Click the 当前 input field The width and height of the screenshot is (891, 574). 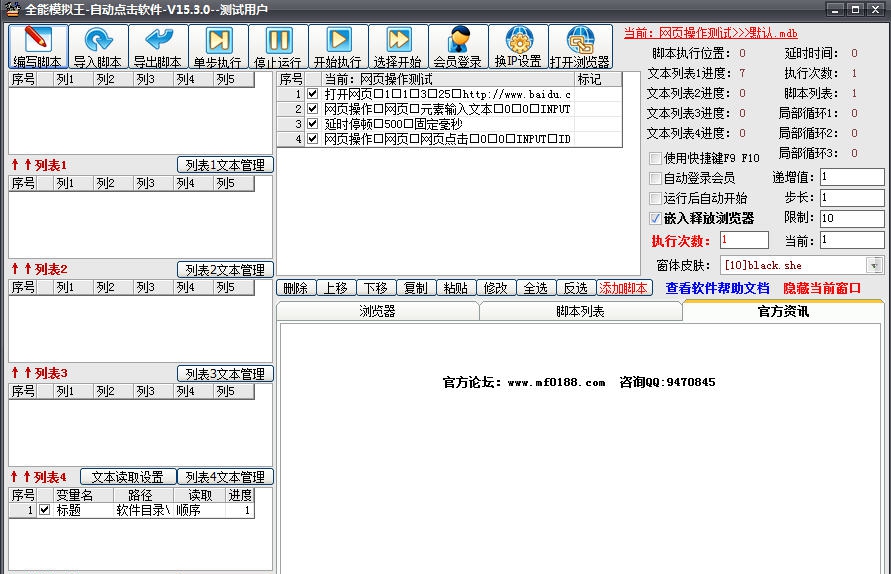pyautogui.click(x=852, y=240)
